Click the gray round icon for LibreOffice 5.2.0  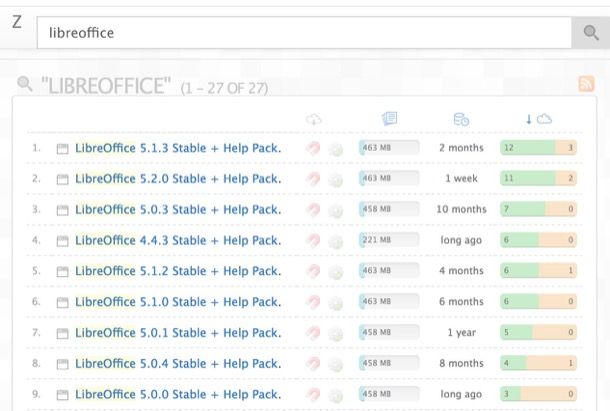(336, 180)
